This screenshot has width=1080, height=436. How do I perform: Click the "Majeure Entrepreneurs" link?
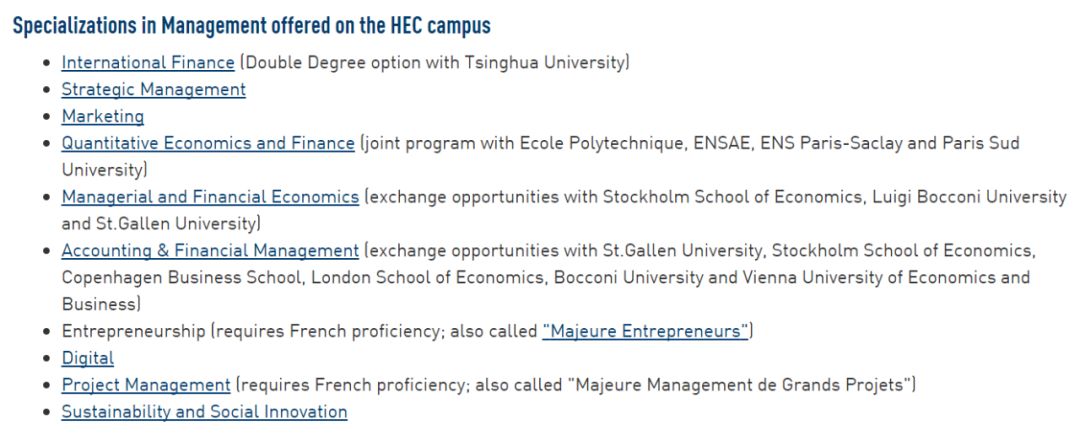pyautogui.click(x=645, y=331)
